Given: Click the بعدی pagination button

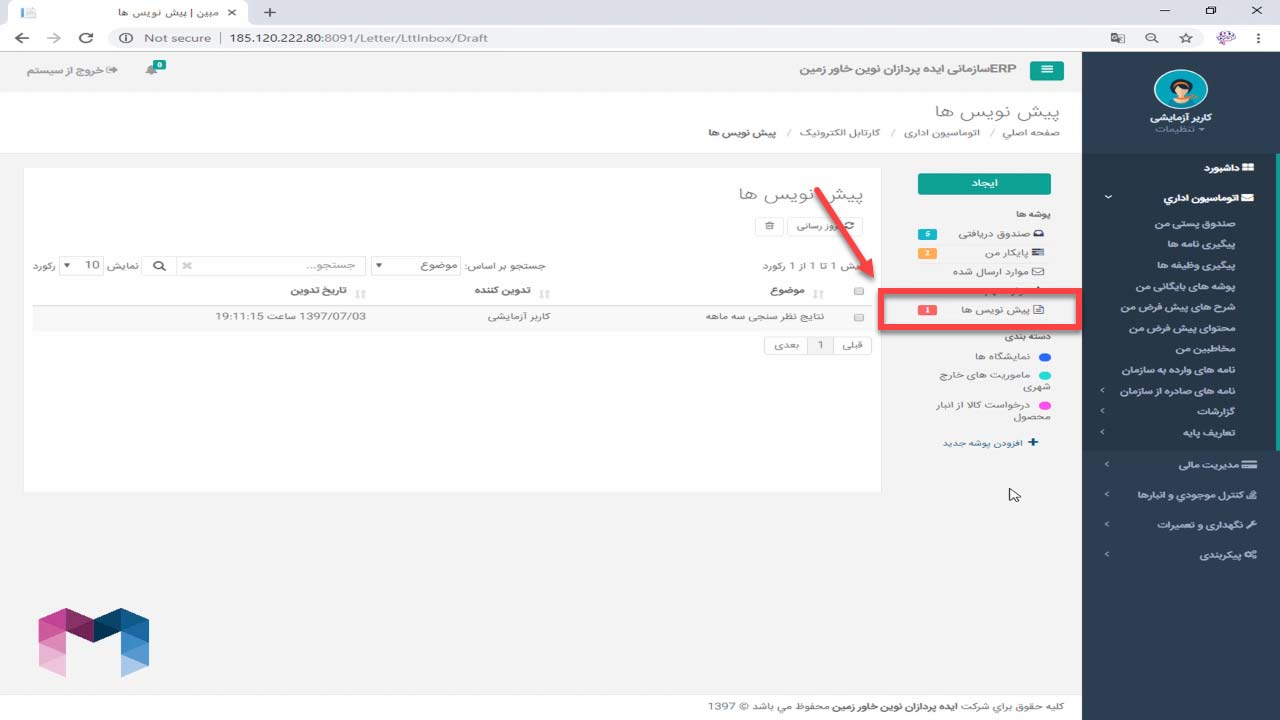Looking at the screenshot, I should (x=787, y=345).
